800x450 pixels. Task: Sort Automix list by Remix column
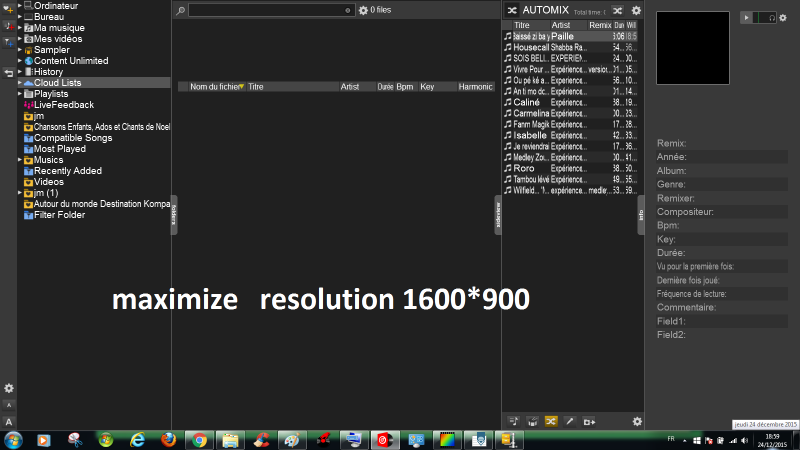point(600,25)
